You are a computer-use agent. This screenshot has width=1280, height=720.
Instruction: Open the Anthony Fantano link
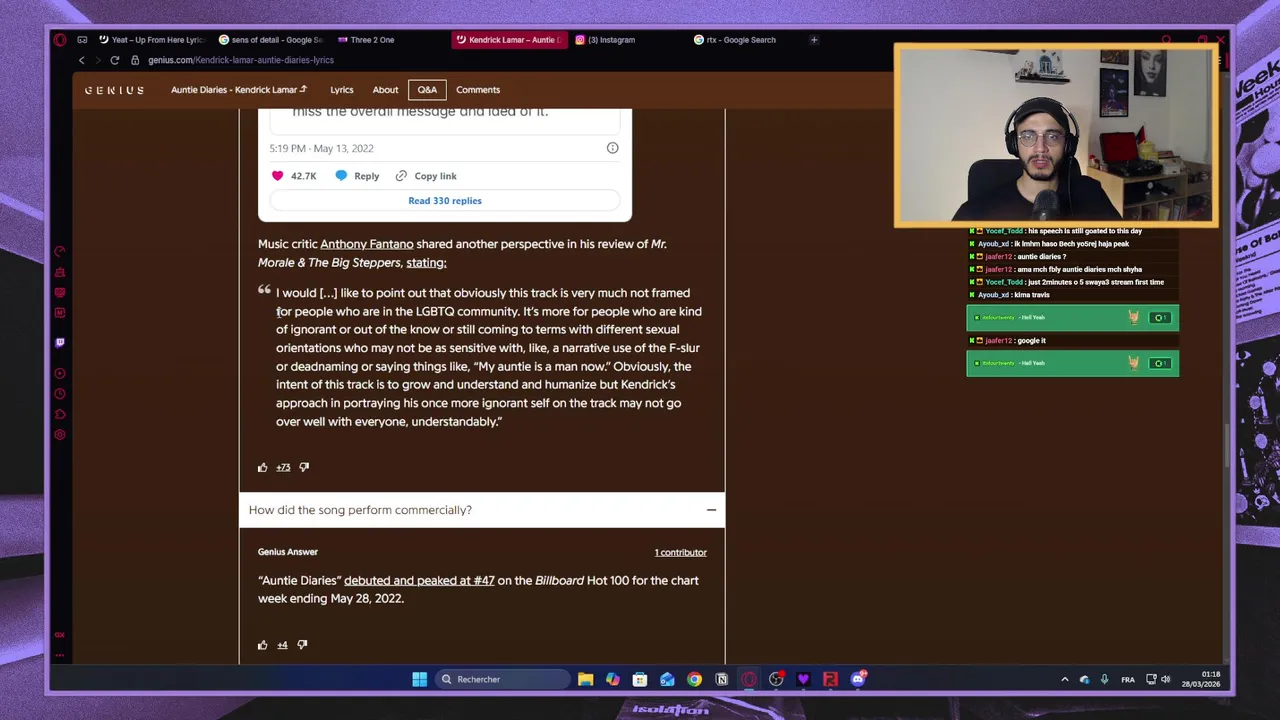pos(366,244)
